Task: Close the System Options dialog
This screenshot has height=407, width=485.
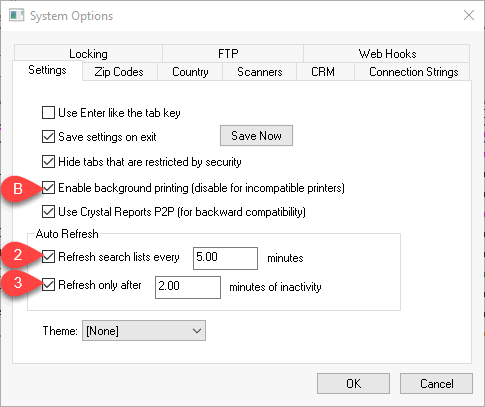Action: tap(469, 15)
